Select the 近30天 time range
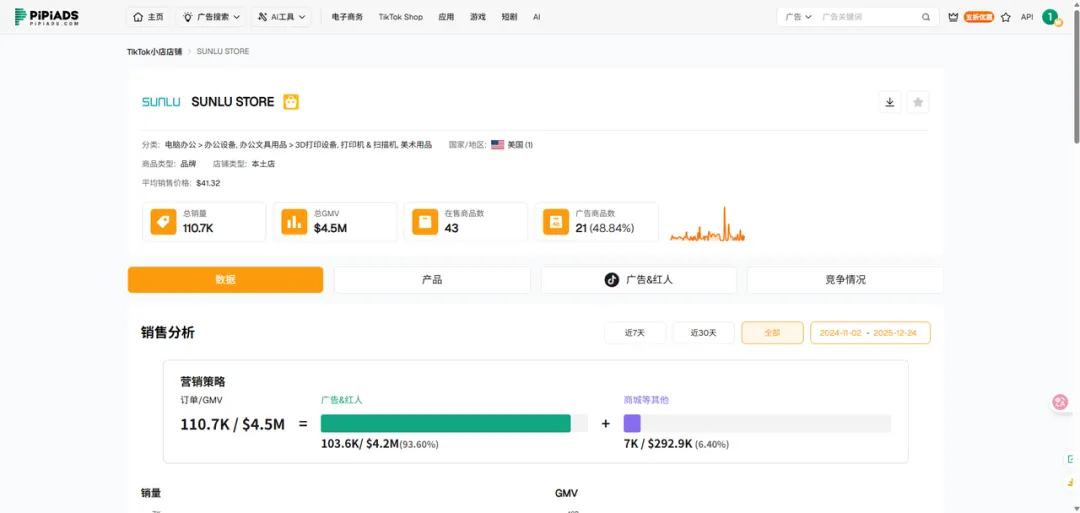The height and width of the screenshot is (513, 1080). click(x=703, y=333)
